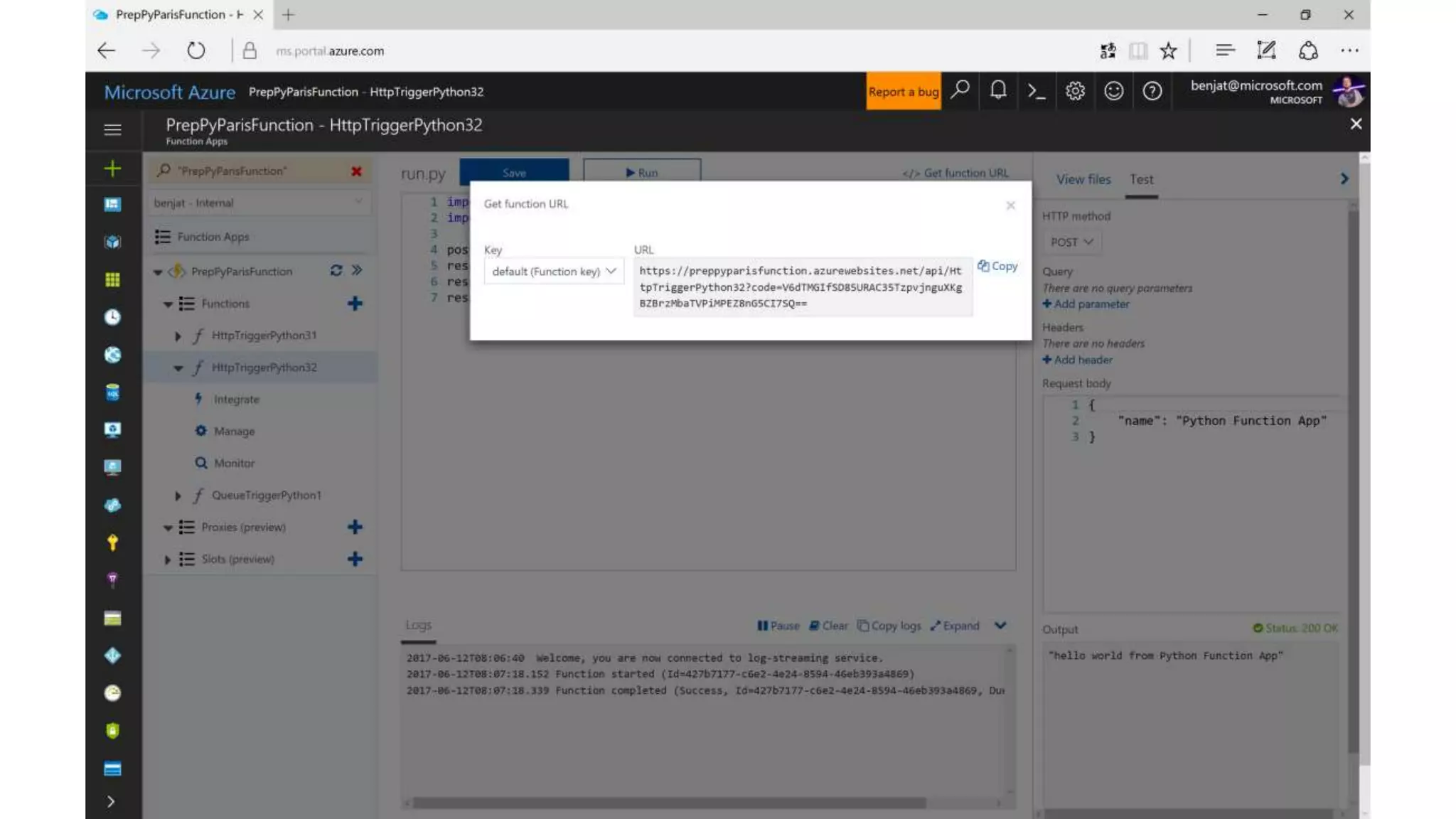The width and height of the screenshot is (1456, 819).
Task: Open the HTTP method POST dropdown
Action: click(1071, 242)
